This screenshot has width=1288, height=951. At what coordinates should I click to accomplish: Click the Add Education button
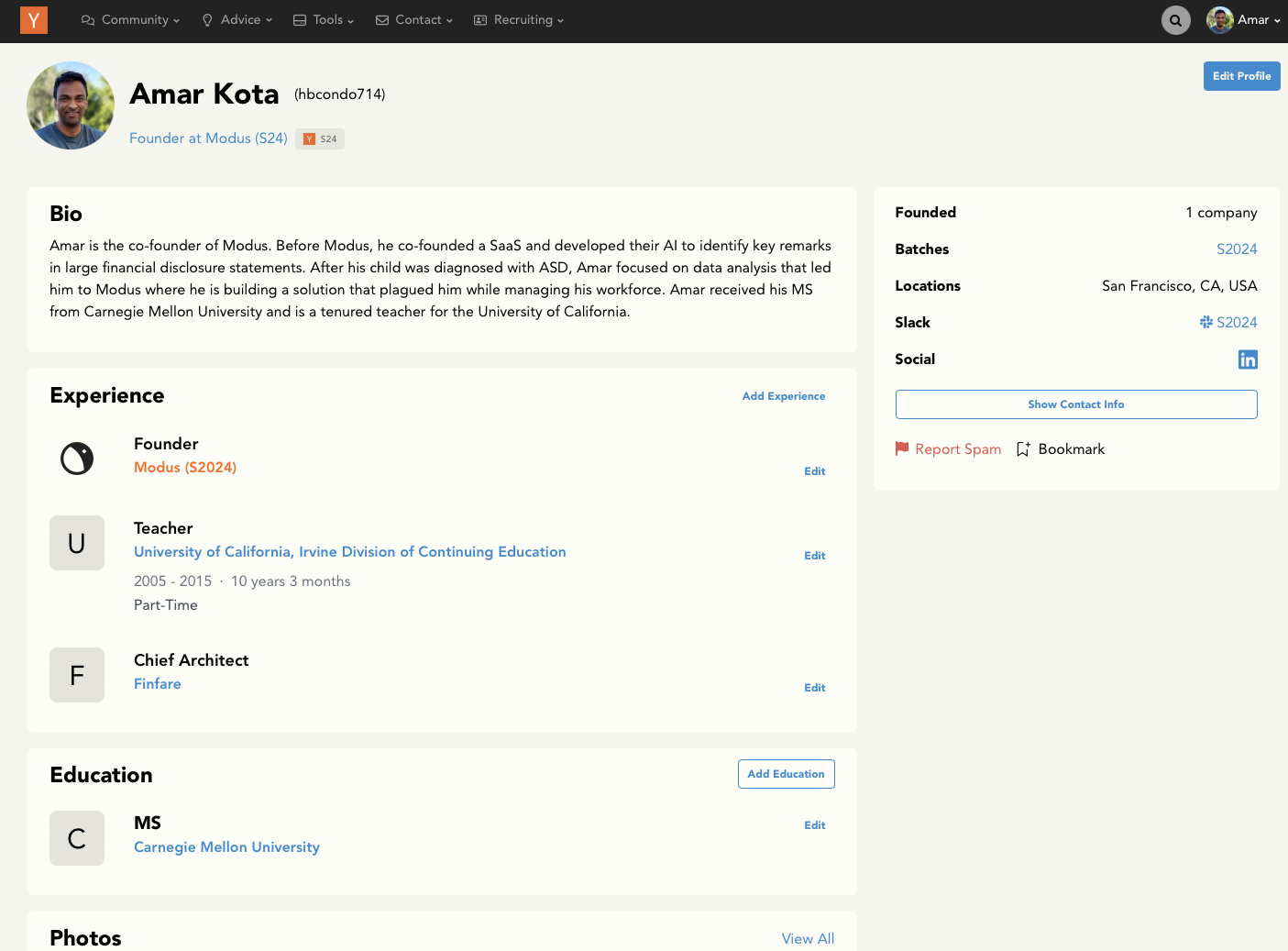coord(786,774)
